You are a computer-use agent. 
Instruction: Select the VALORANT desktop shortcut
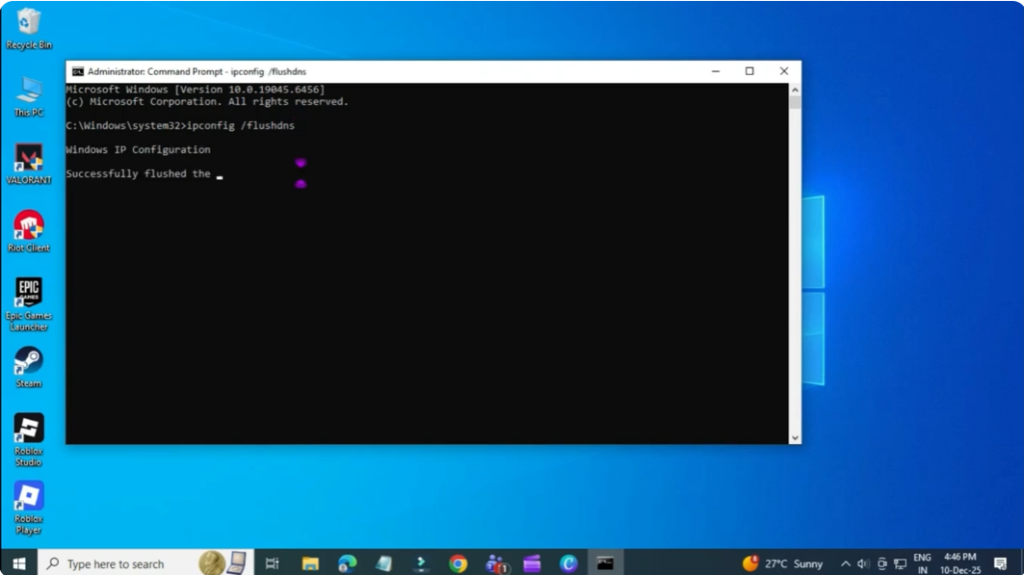(x=28, y=164)
